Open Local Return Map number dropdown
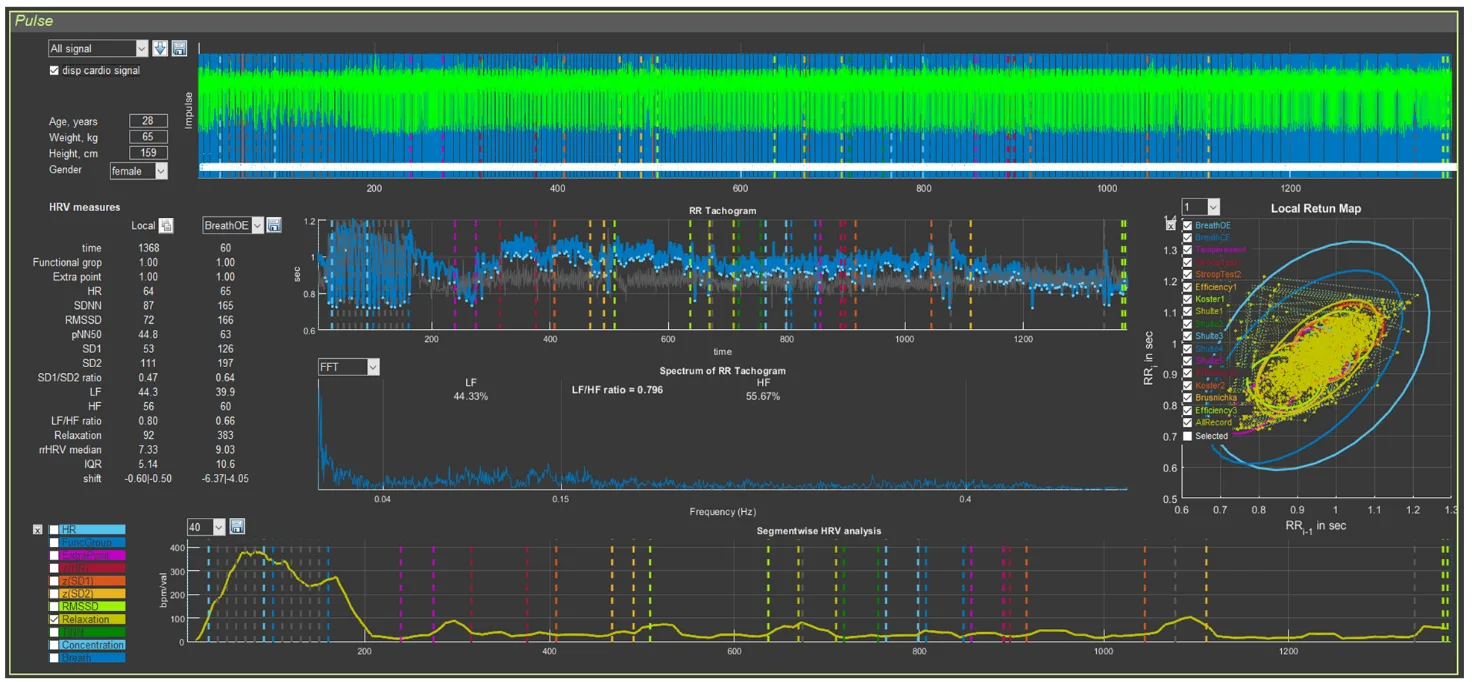 pos(1212,207)
